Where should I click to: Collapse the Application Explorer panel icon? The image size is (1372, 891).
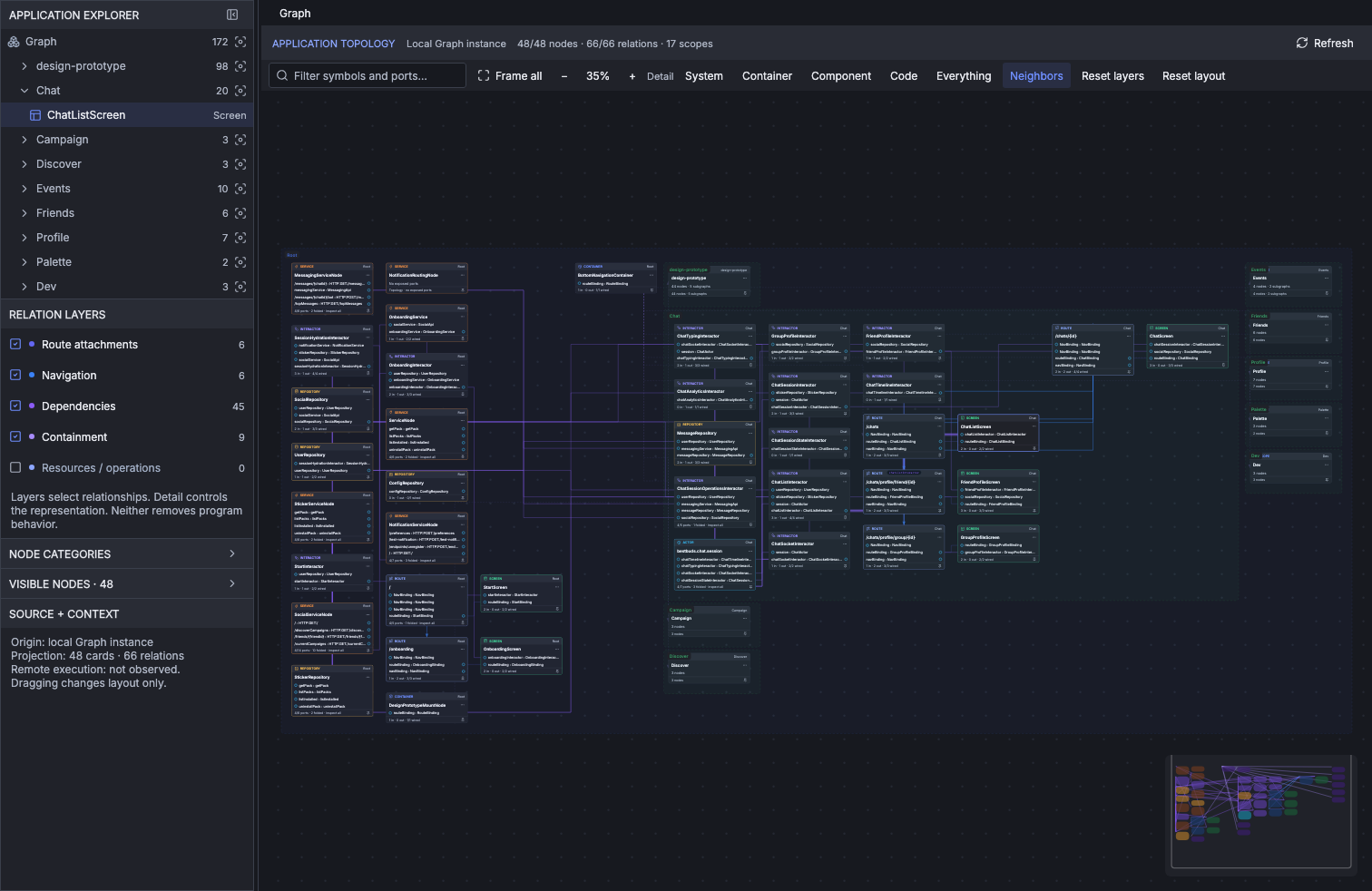pyautogui.click(x=232, y=15)
